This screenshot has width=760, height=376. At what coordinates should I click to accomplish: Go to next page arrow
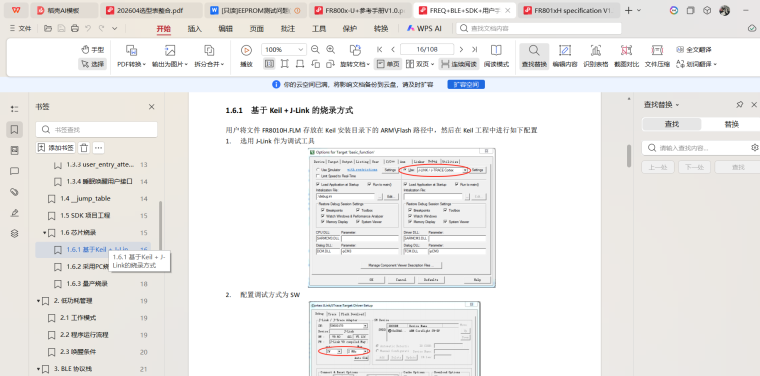461,49
